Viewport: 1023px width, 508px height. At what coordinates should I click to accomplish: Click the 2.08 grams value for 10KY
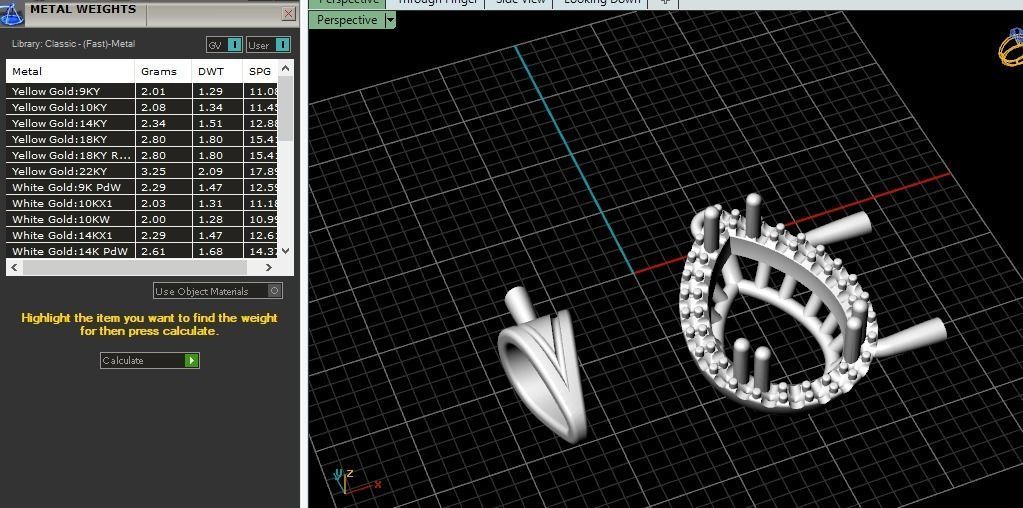point(153,107)
